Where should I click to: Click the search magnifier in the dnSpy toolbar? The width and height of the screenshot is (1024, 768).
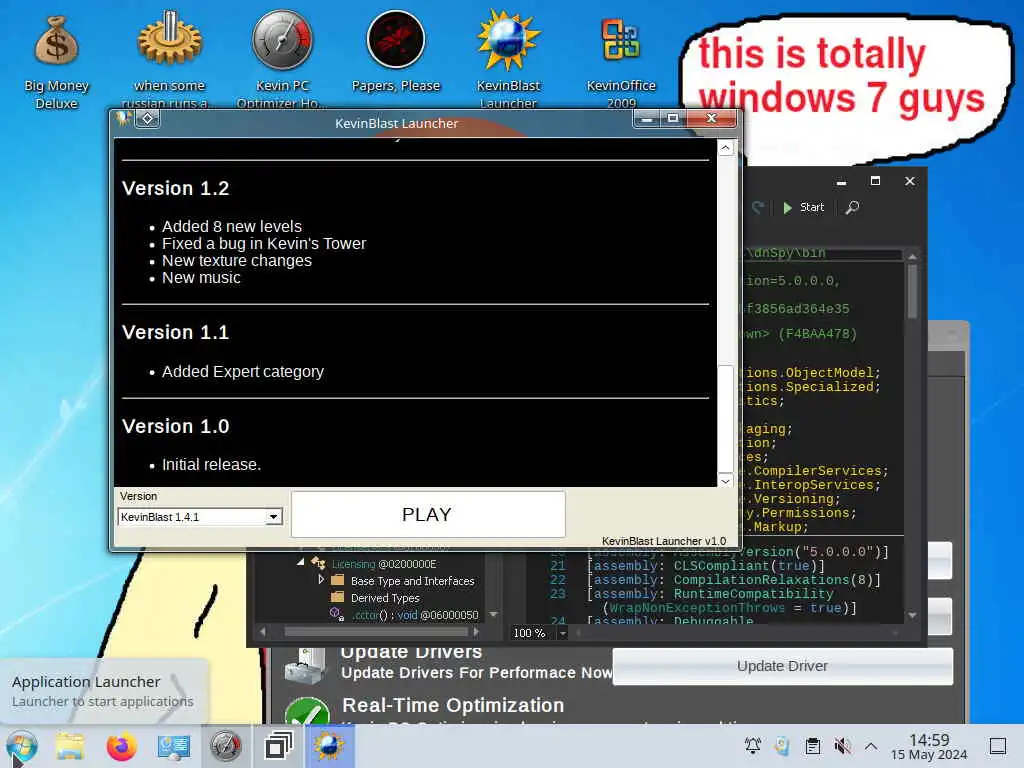click(x=852, y=208)
